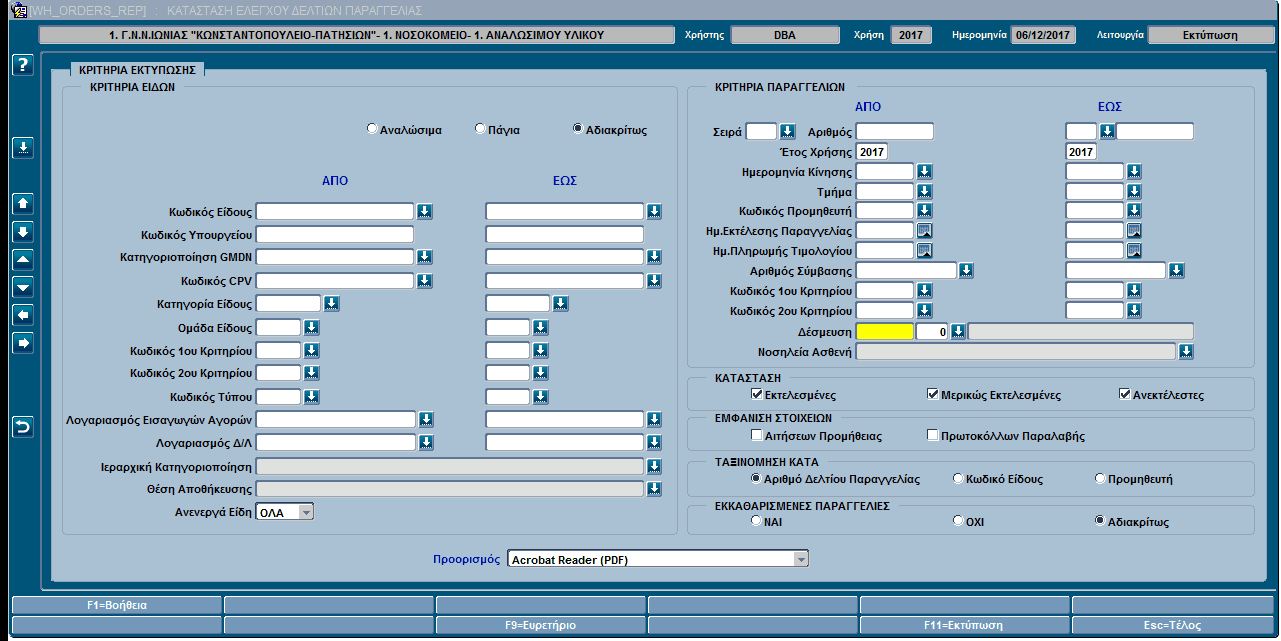This screenshot has width=1281, height=641.
Task: Open lookup for Κωδικός CPV ΑΠΟ field
Action: 425,281
